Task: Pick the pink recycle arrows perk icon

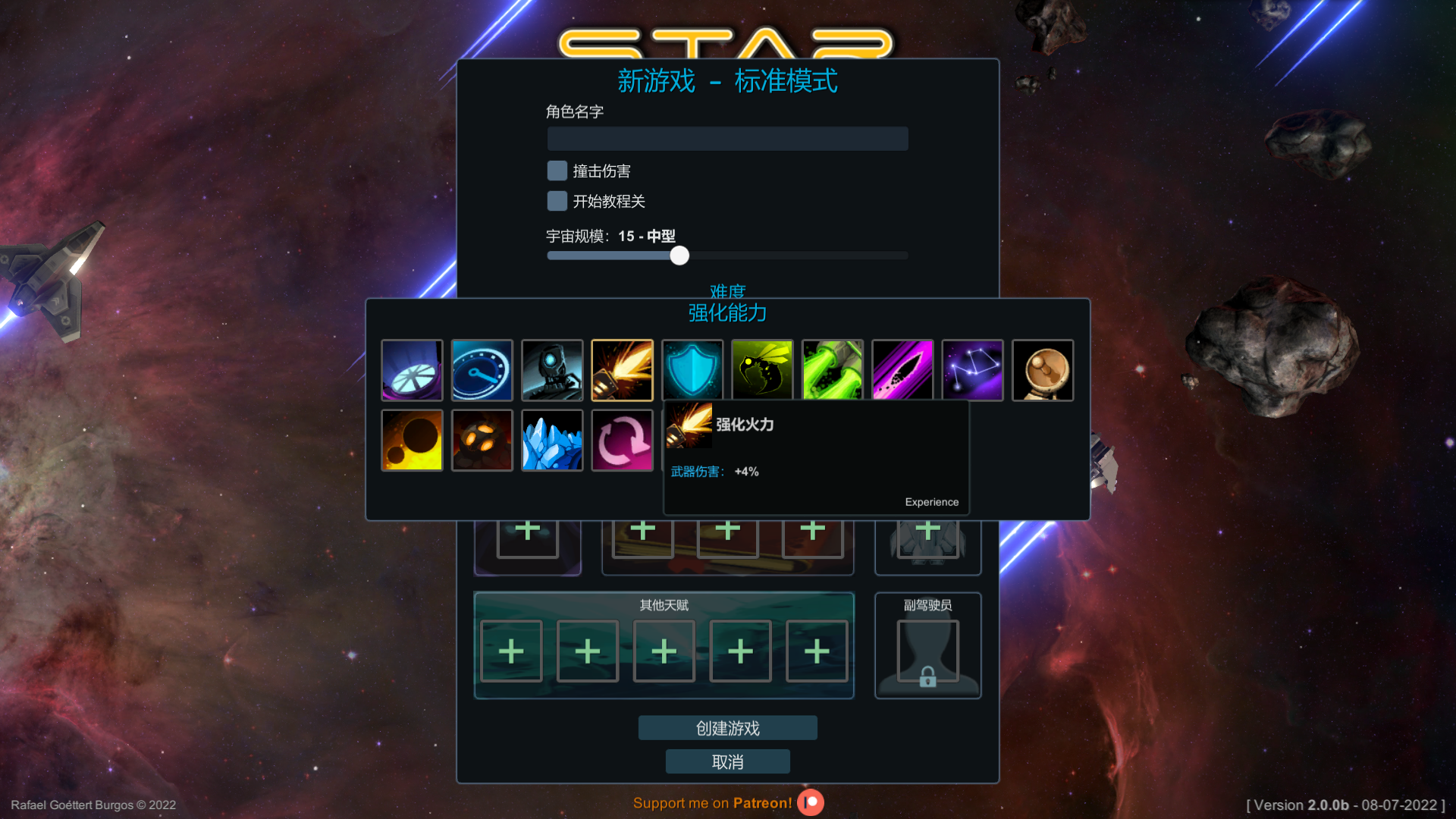Action: point(622,441)
